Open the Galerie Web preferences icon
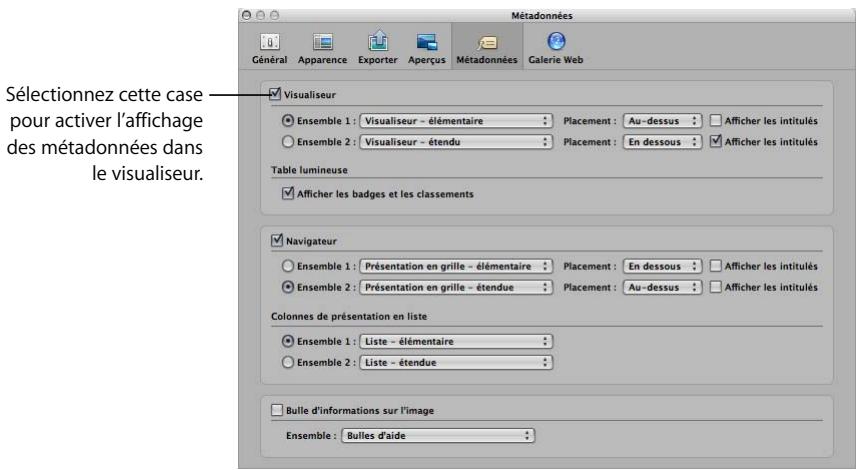 (556, 48)
